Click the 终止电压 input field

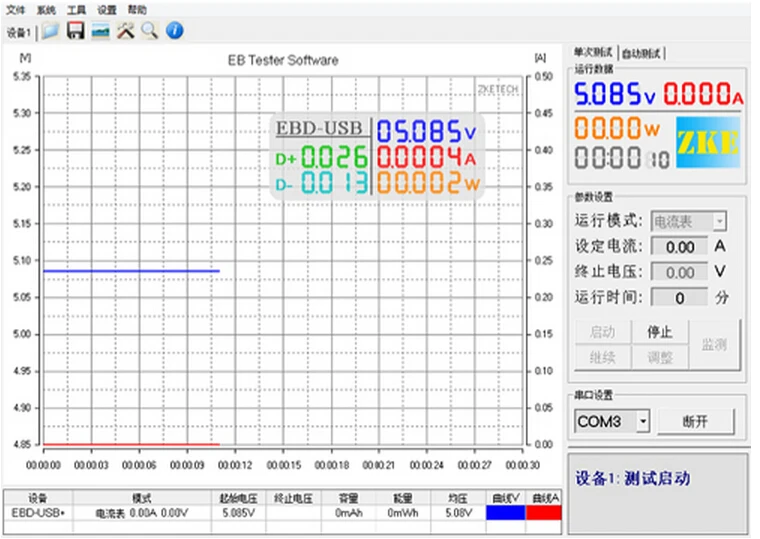coord(680,272)
